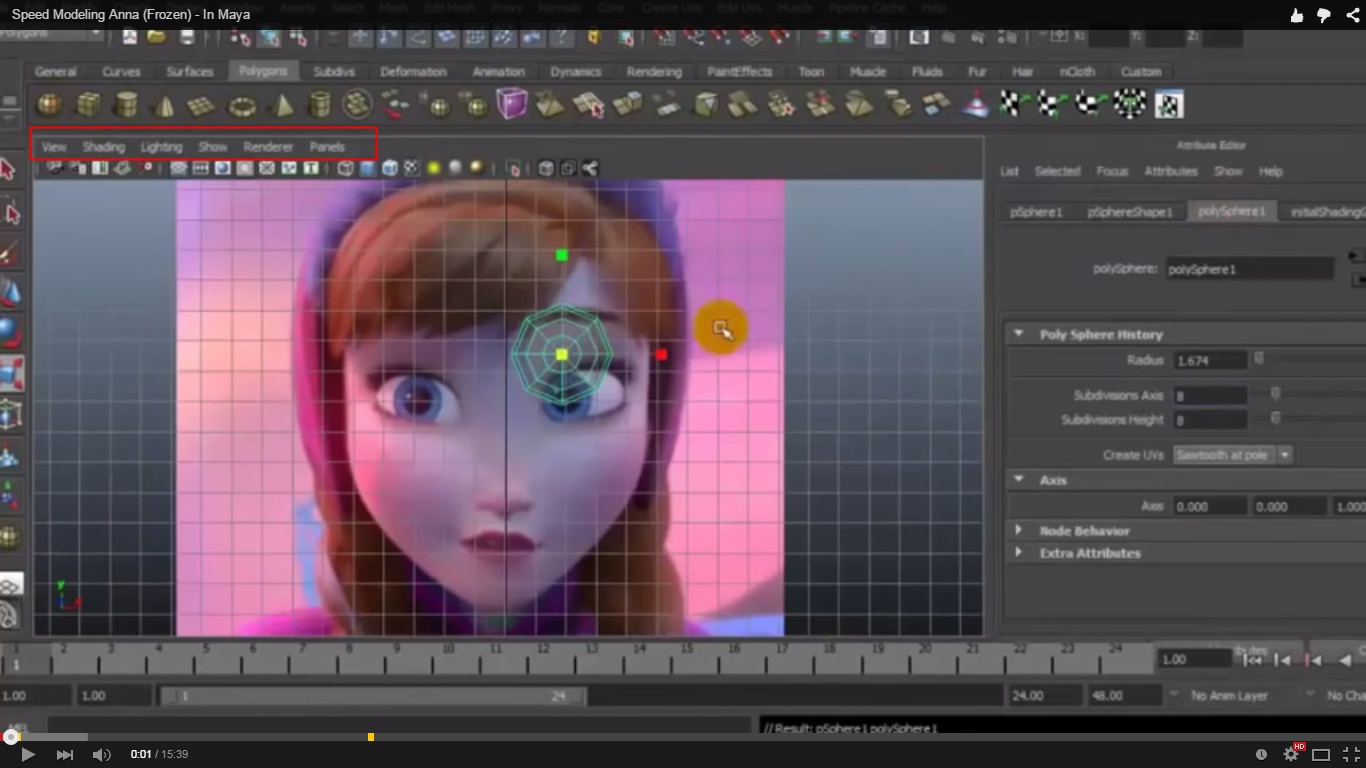
Task: Switch to the Subdivs shelf tab
Action: 334,72
